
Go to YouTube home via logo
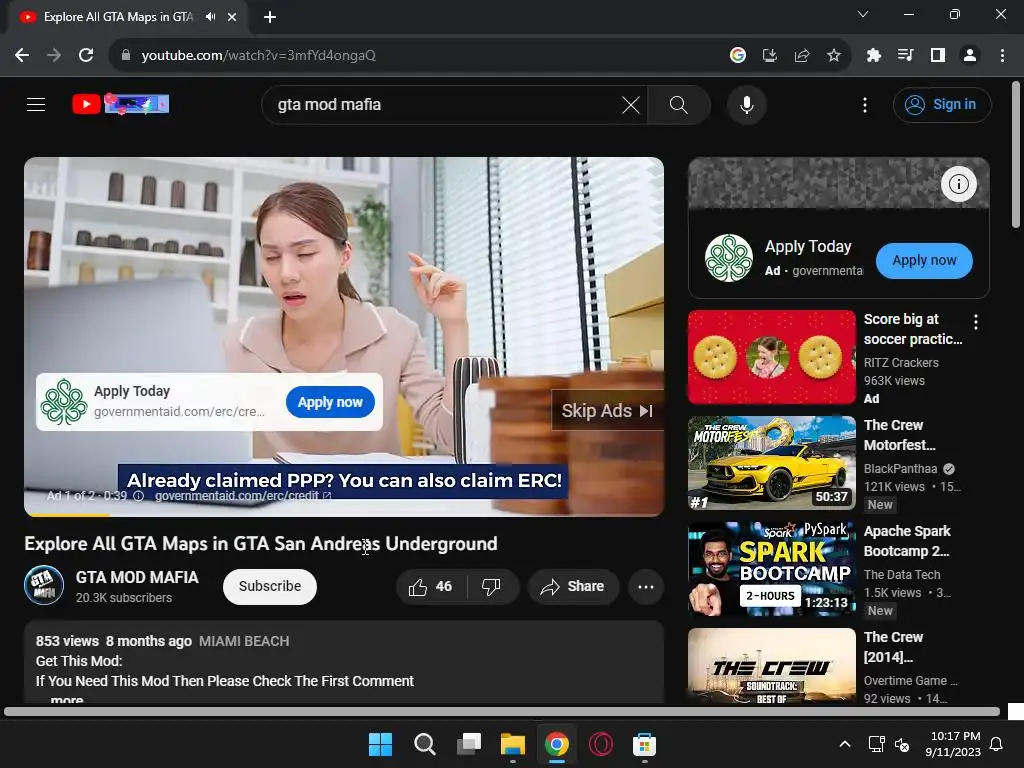coord(121,104)
